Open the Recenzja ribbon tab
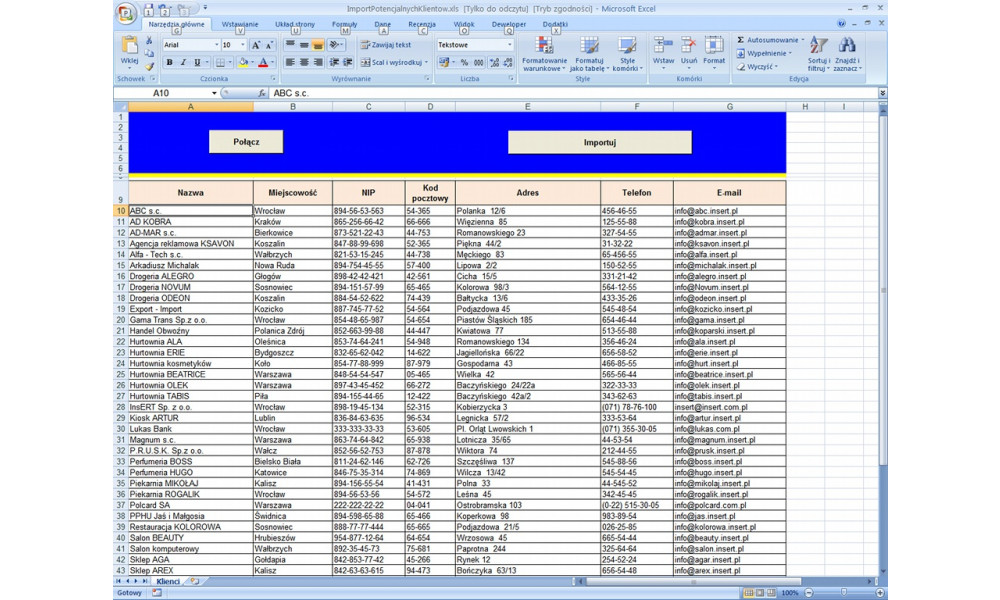 click(x=422, y=24)
